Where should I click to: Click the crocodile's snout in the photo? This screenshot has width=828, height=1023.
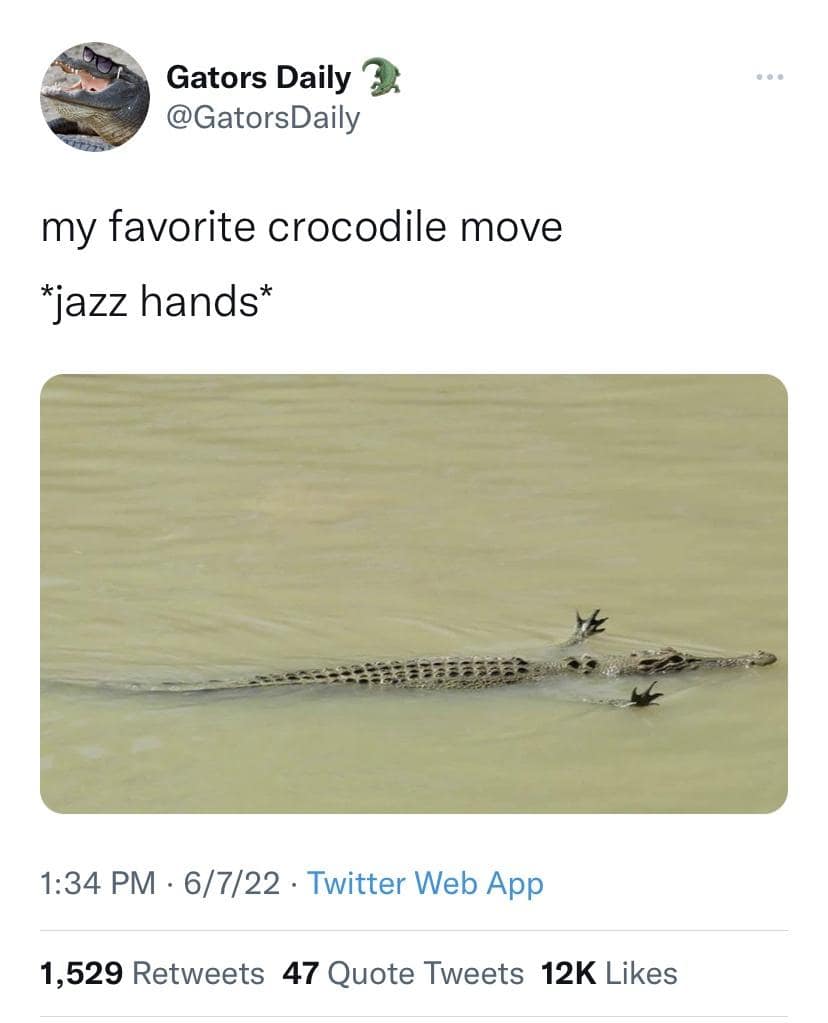[762, 658]
